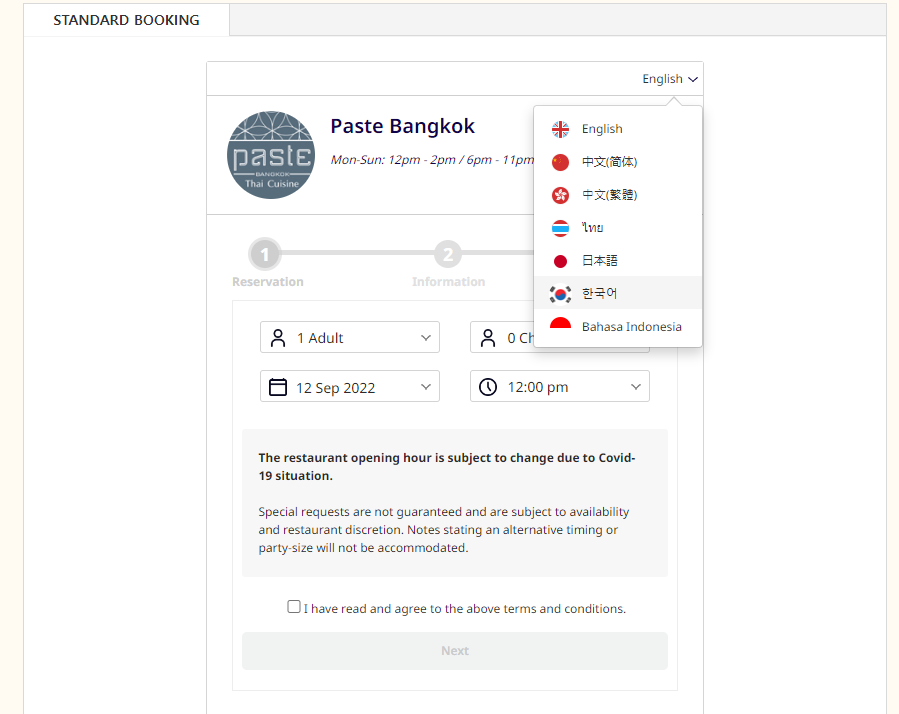The width and height of the screenshot is (899, 714).
Task: Click the Thailand flag icon
Action: (560, 228)
